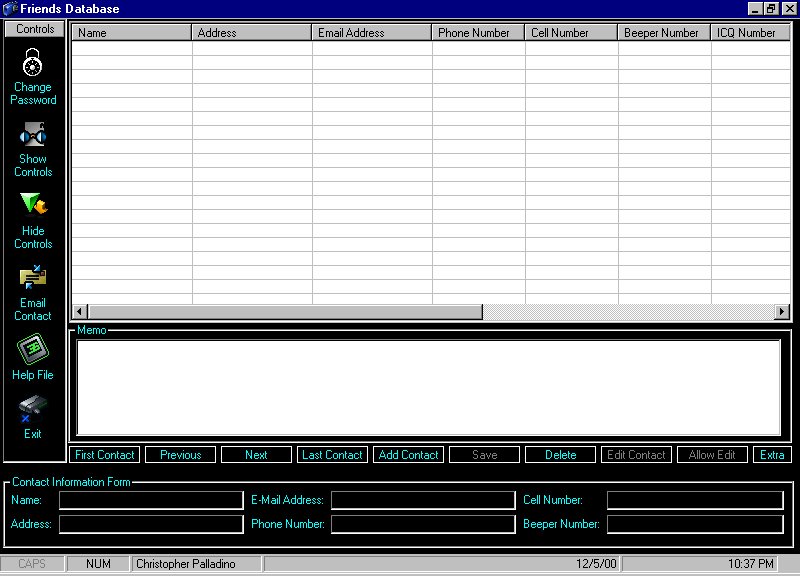The height and width of the screenshot is (576, 800).
Task: Click the Exit icon in sidebar
Action: point(33,410)
